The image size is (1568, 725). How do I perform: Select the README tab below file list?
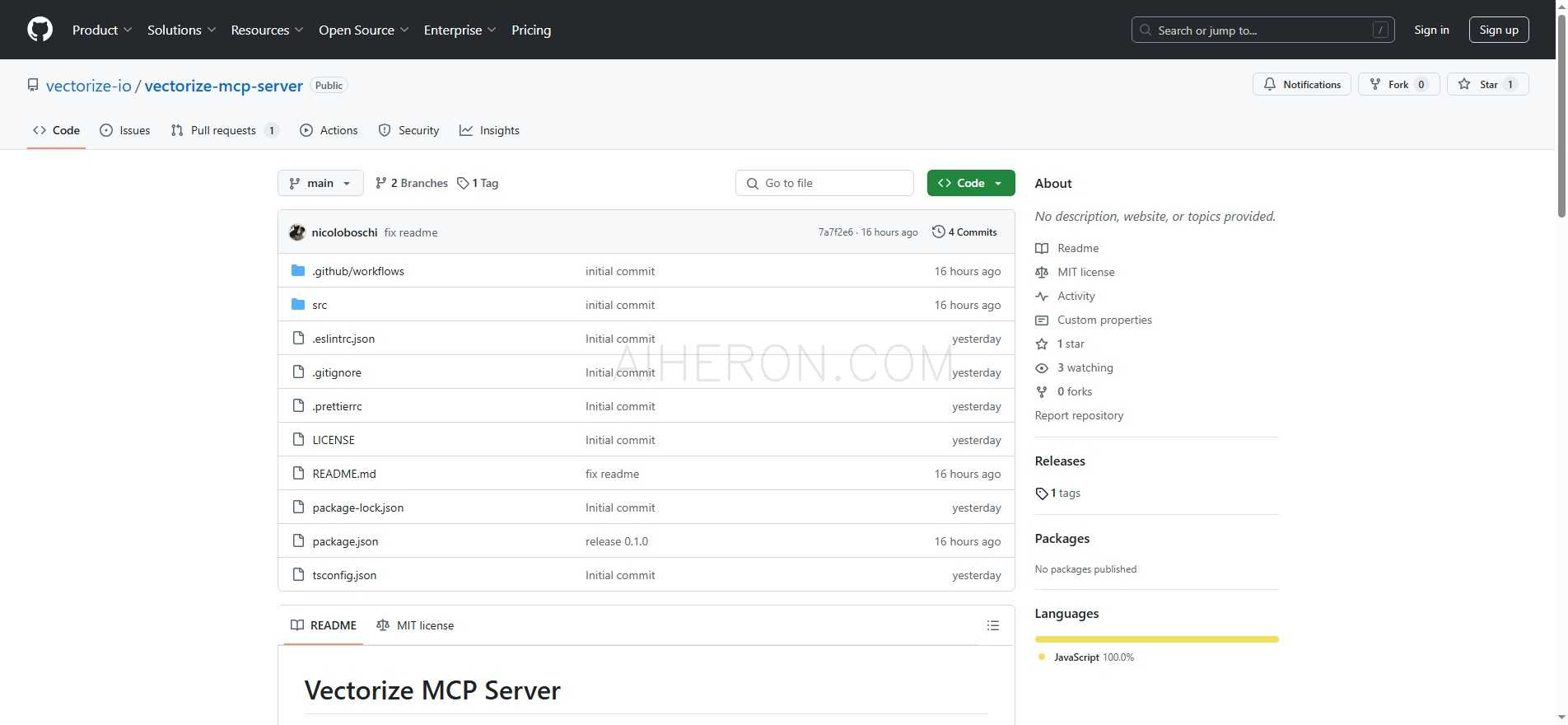(x=324, y=625)
